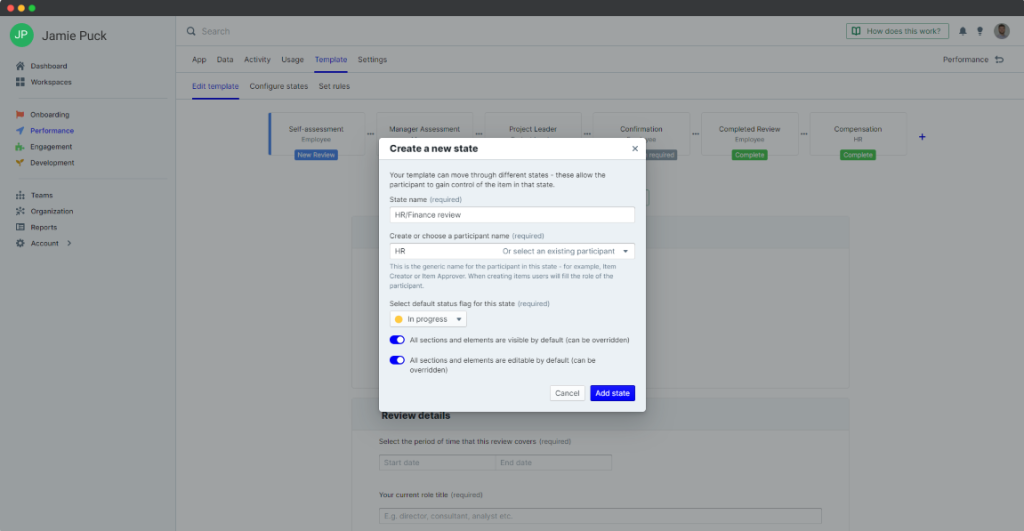
Task: Switch to the Activity tab
Action: click(257, 59)
